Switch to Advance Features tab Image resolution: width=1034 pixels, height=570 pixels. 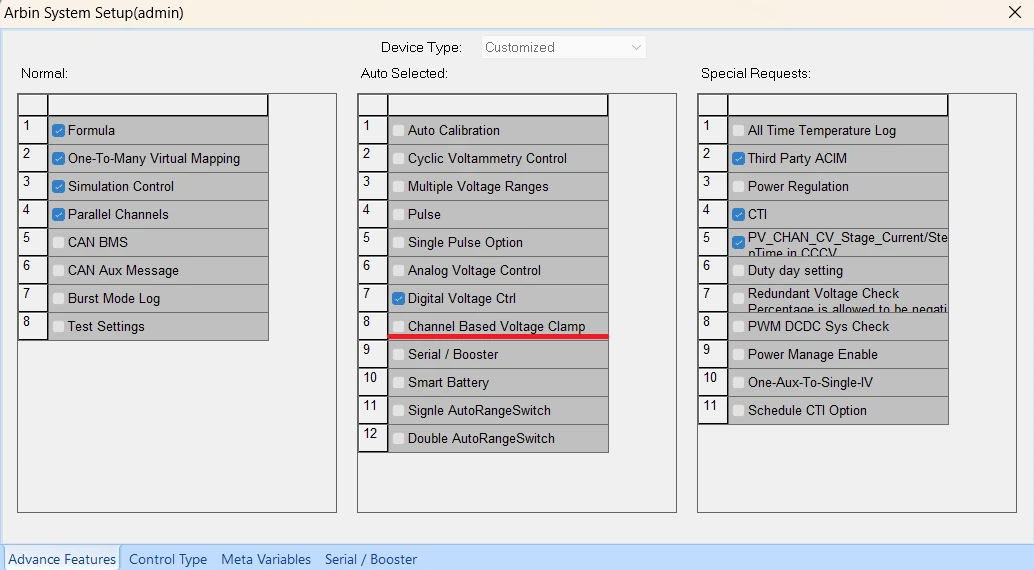[x=62, y=559]
